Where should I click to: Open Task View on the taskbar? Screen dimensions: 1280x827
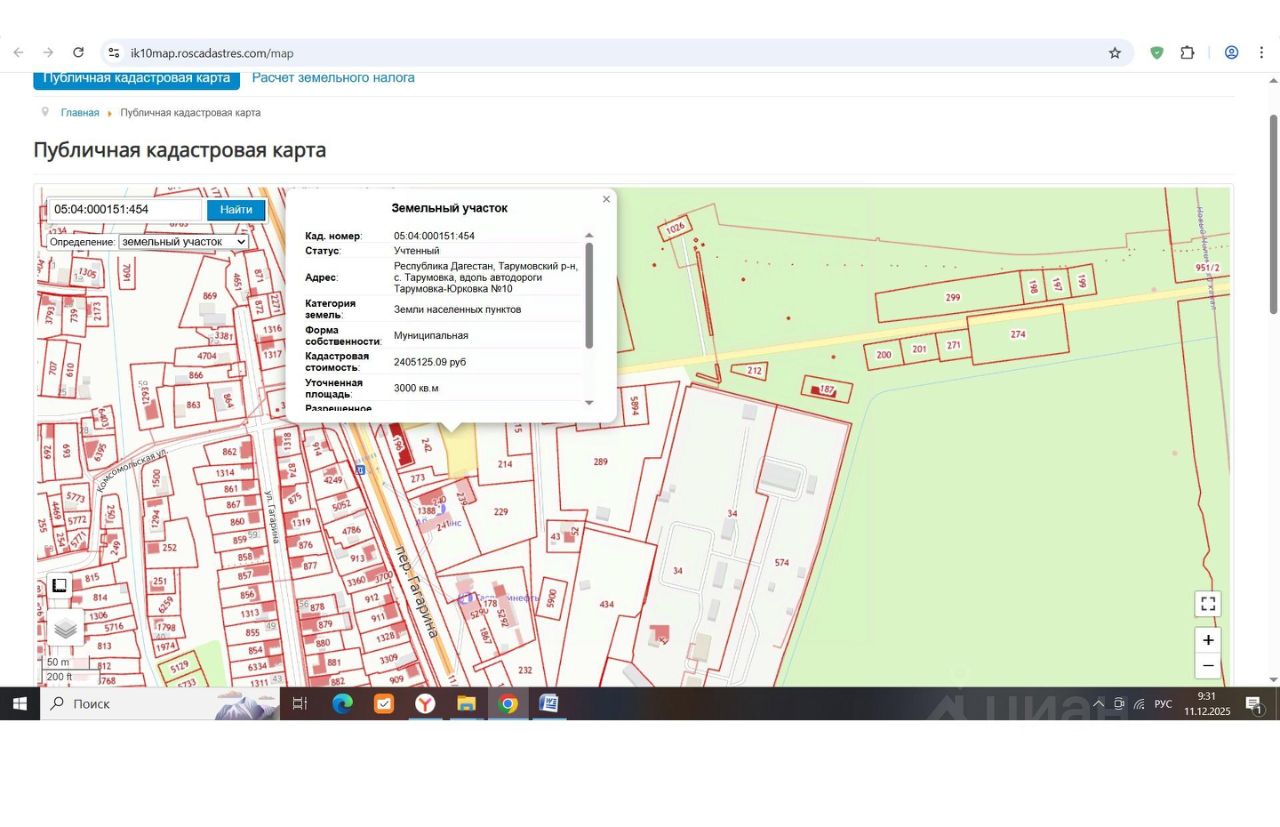(299, 704)
